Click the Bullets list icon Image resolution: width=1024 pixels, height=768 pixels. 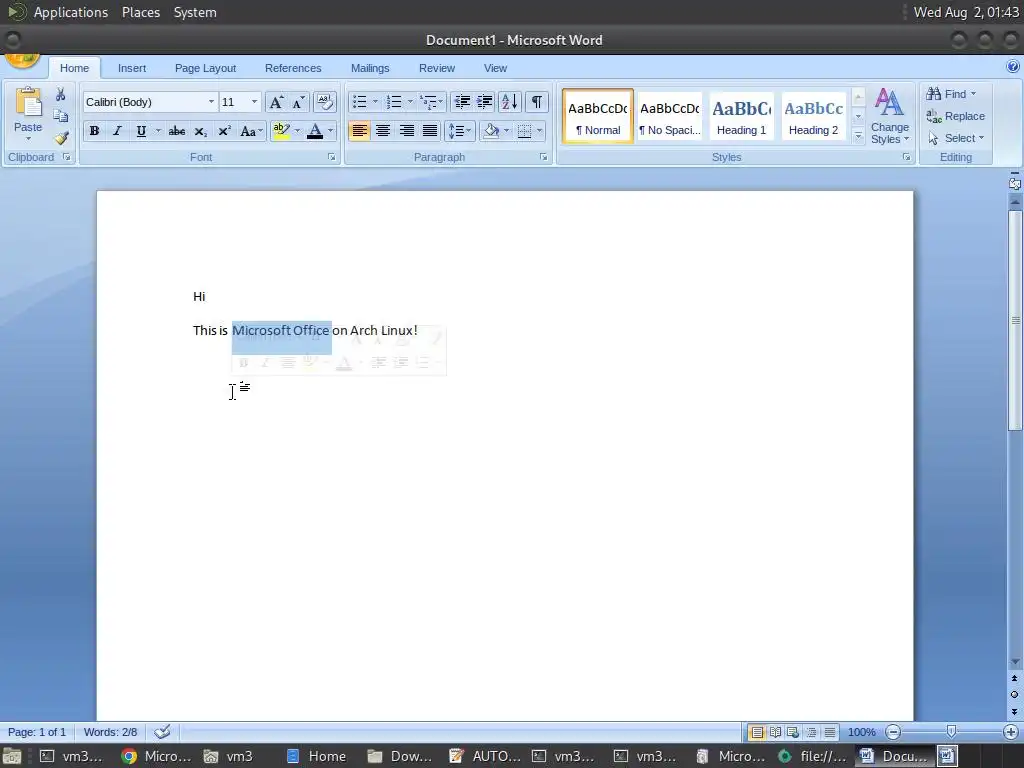[360, 102]
